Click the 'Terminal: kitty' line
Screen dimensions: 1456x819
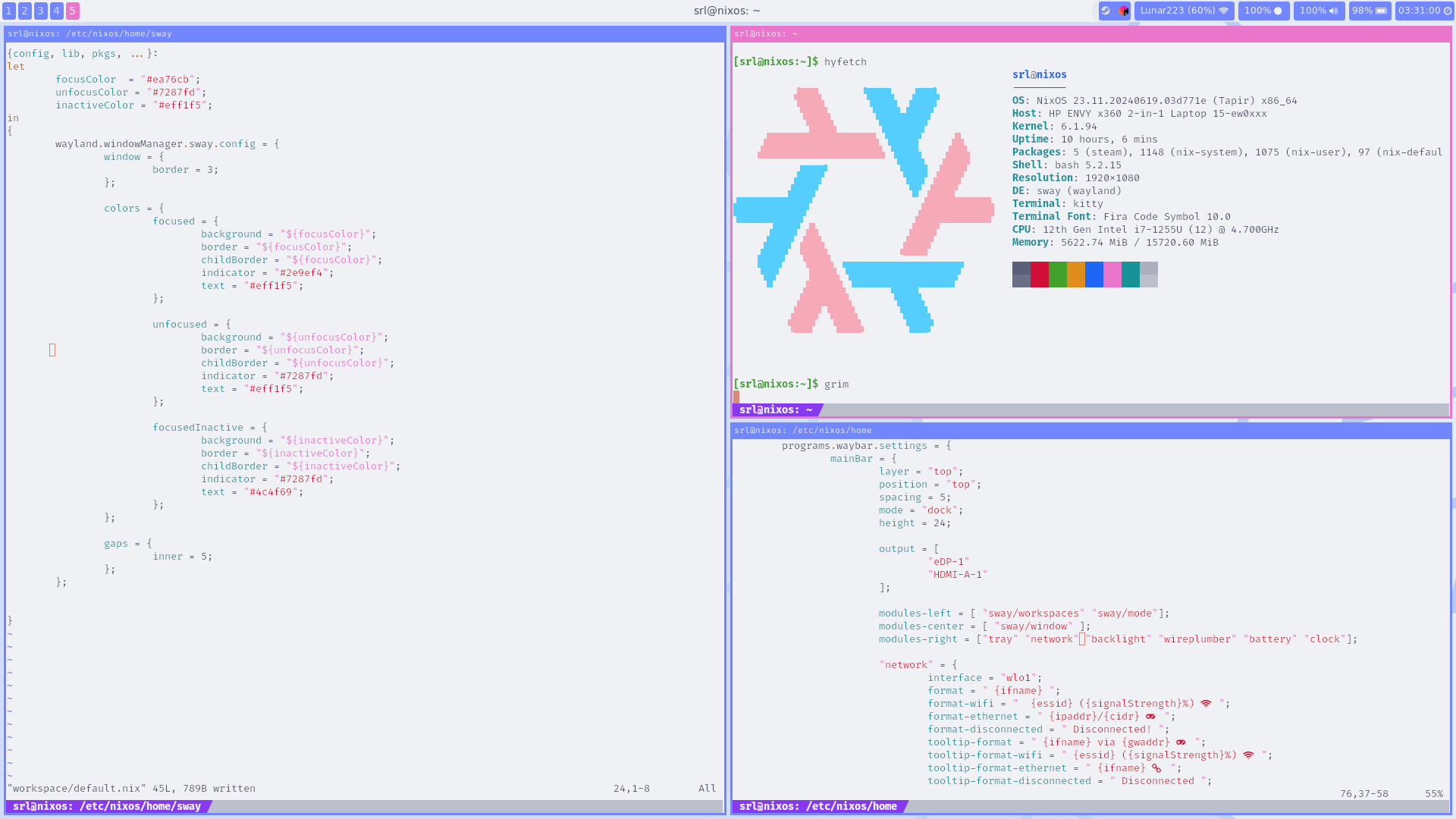(1058, 203)
